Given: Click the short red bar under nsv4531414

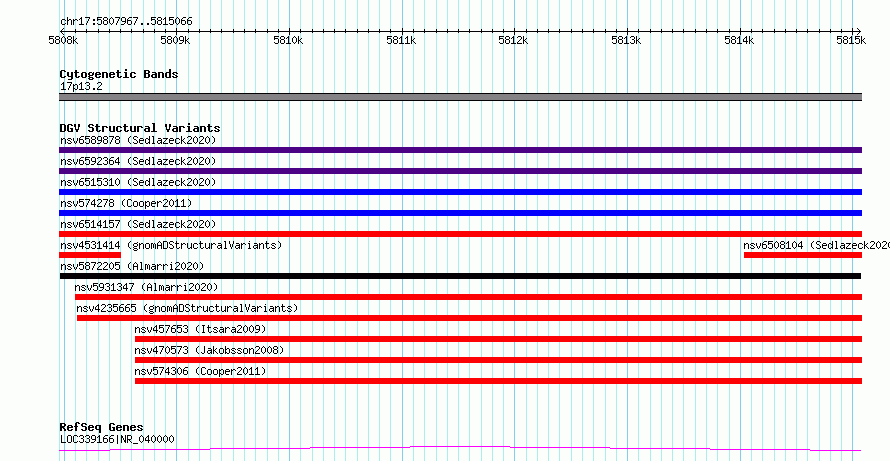Looking at the screenshot, I should (x=90, y=255).
